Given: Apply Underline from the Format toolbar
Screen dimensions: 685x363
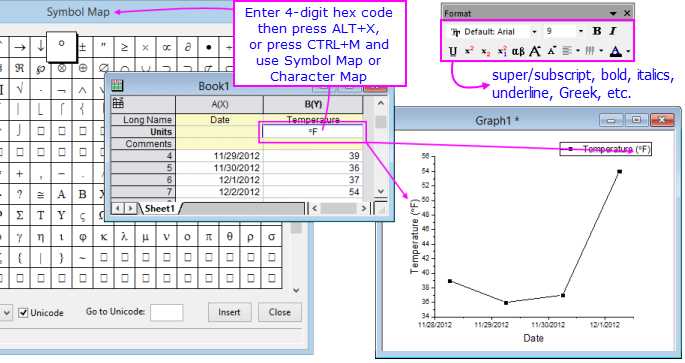Looking at the screenshot, I should (x=453, y=52).
